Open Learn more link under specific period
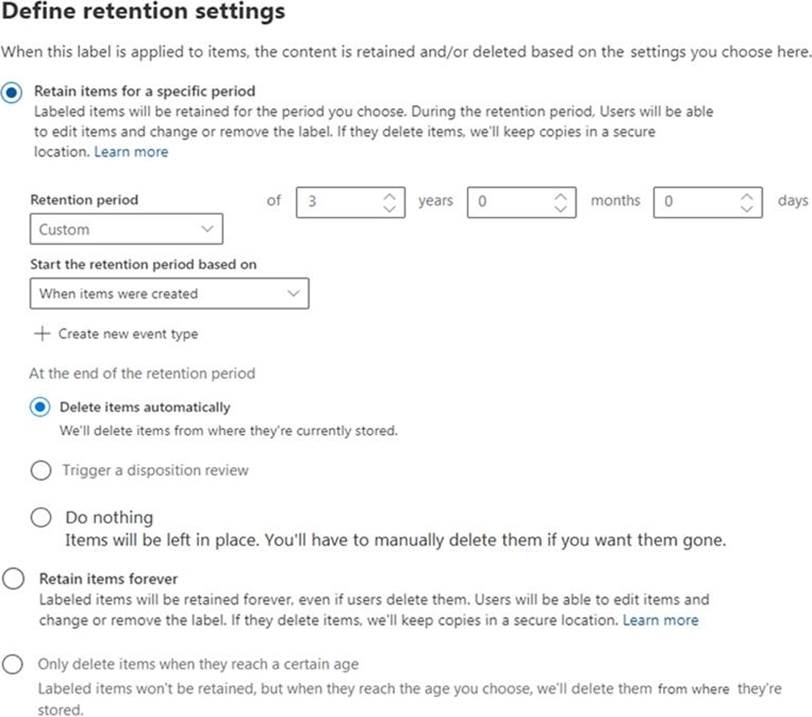Viewport: 812px width, 717px height. coord(131,152)
